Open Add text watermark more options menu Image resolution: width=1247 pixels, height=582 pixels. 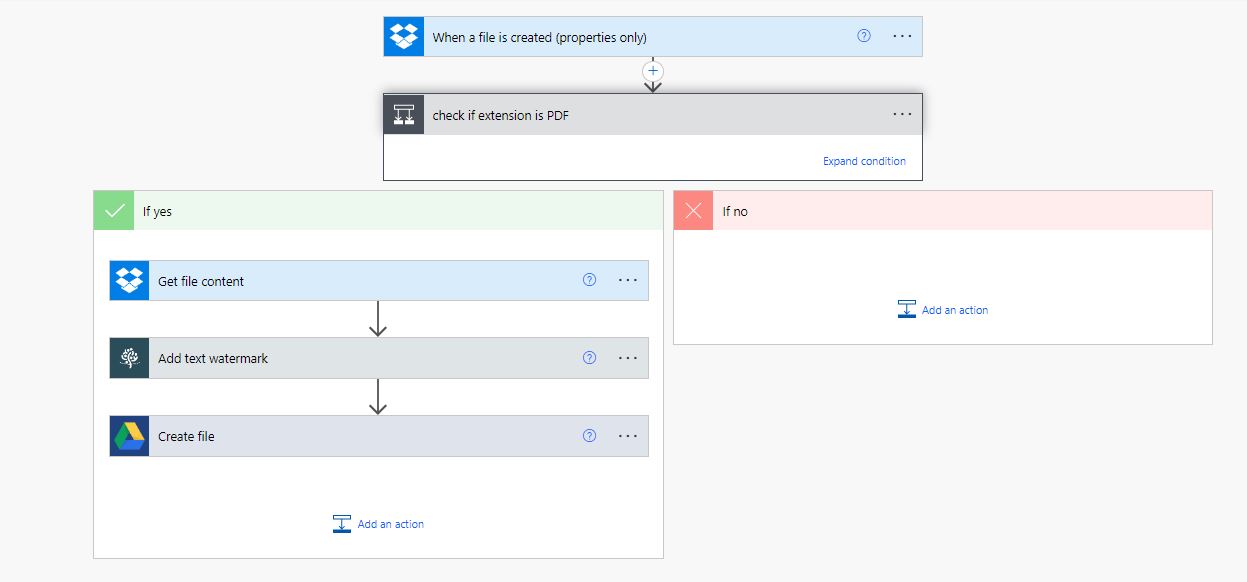tap(628, 358)
